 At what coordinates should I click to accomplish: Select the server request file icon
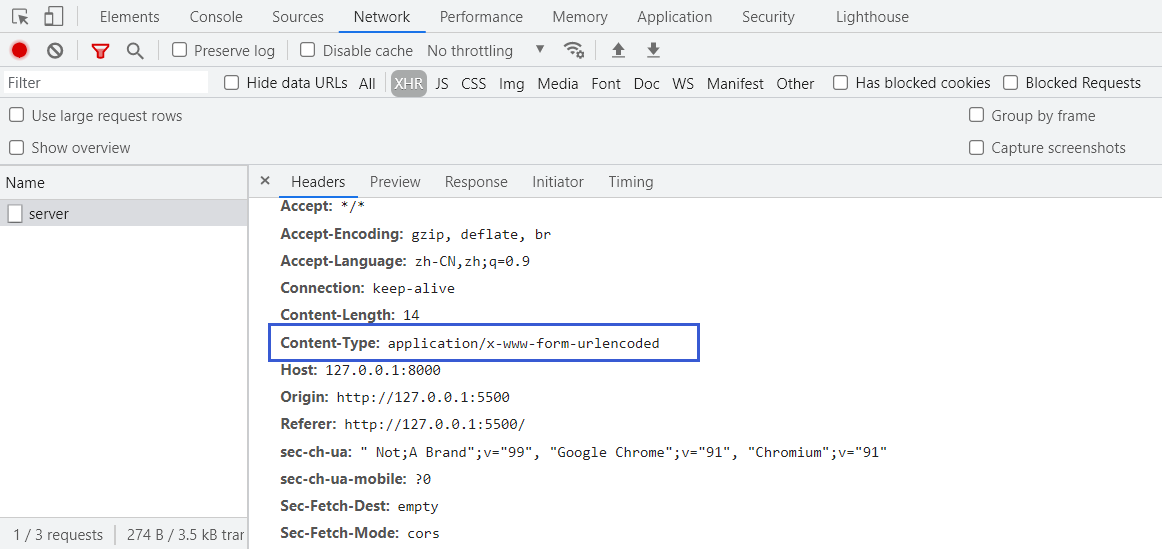tap(15, 214)
